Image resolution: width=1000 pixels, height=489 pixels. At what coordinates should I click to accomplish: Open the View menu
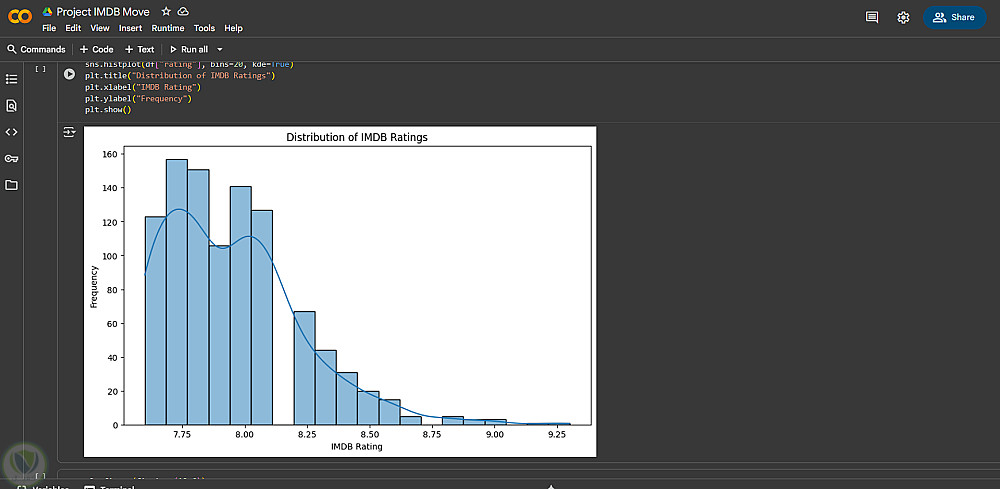click(x=100, y=28)
